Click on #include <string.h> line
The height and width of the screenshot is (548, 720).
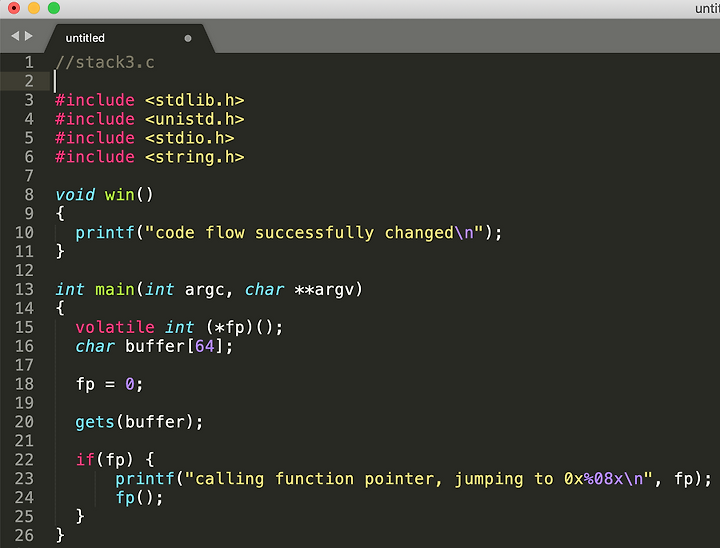(150, 157)
